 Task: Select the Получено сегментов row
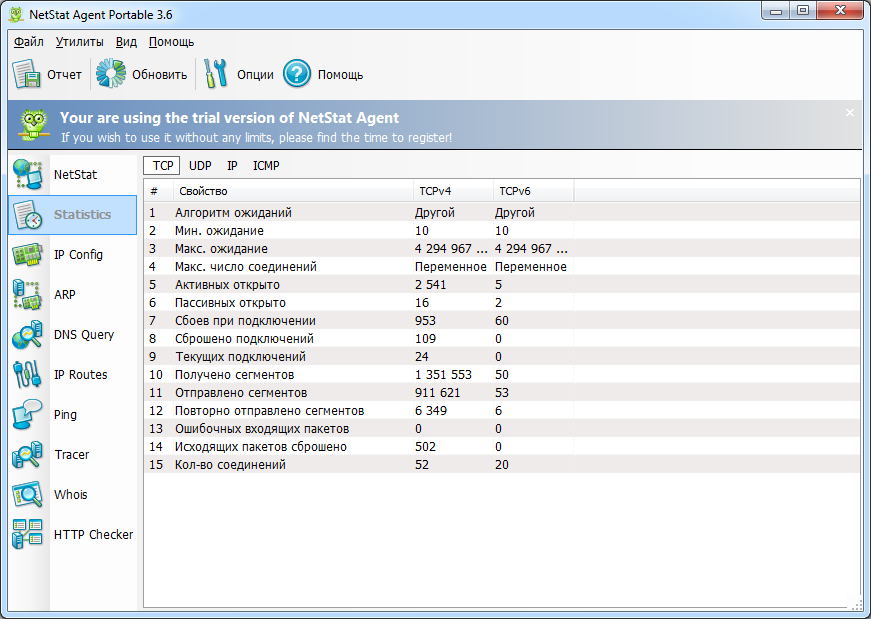pos(502,375)
